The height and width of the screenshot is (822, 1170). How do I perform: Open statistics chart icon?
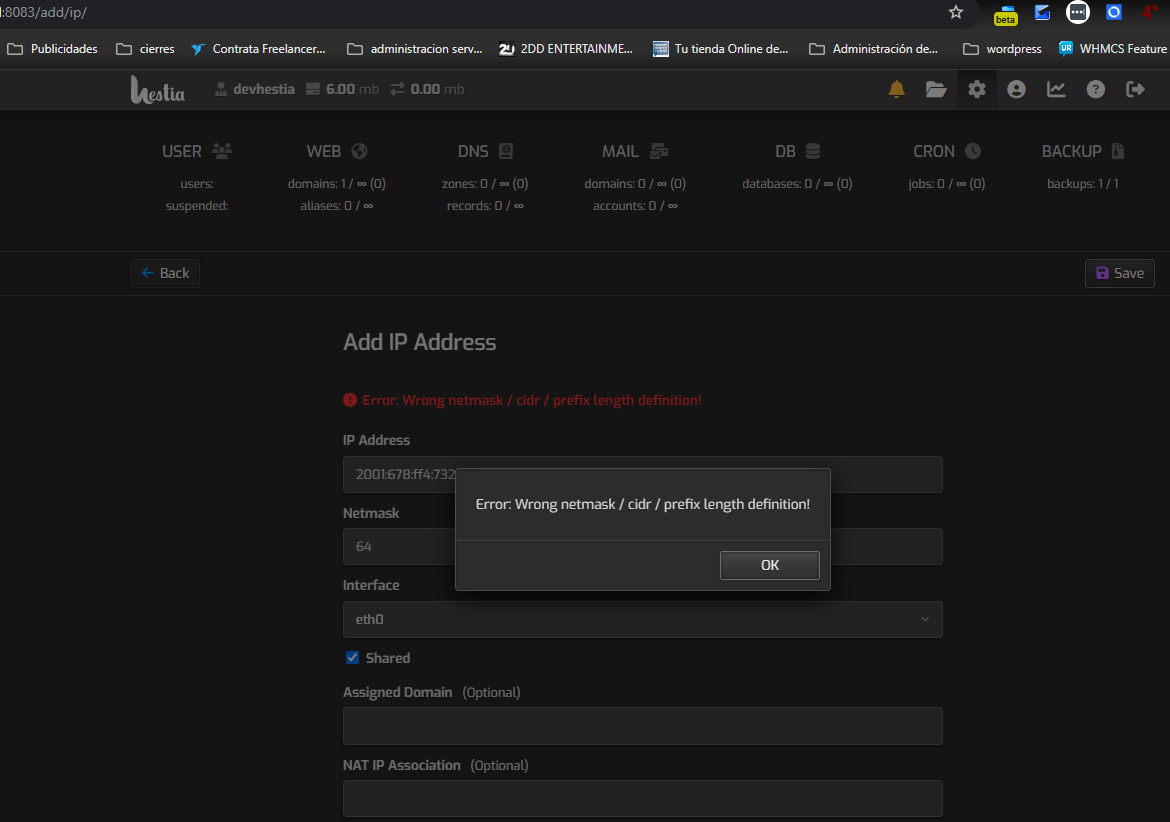1056,90
